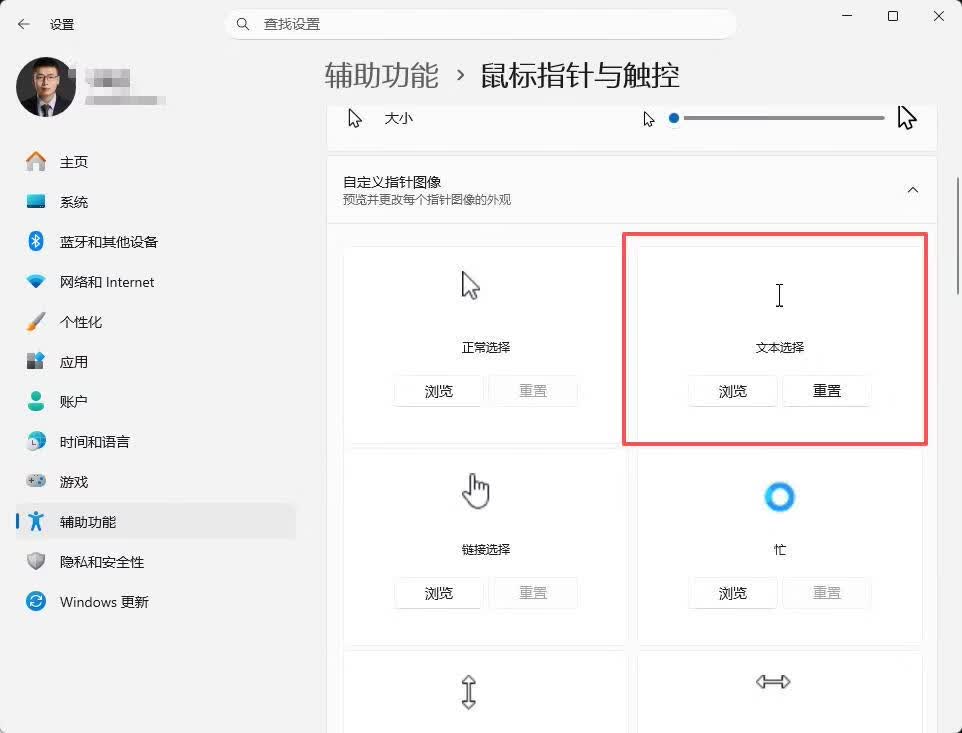
Task: Browse an image for 忙 pointer
Action: point(733,593)
